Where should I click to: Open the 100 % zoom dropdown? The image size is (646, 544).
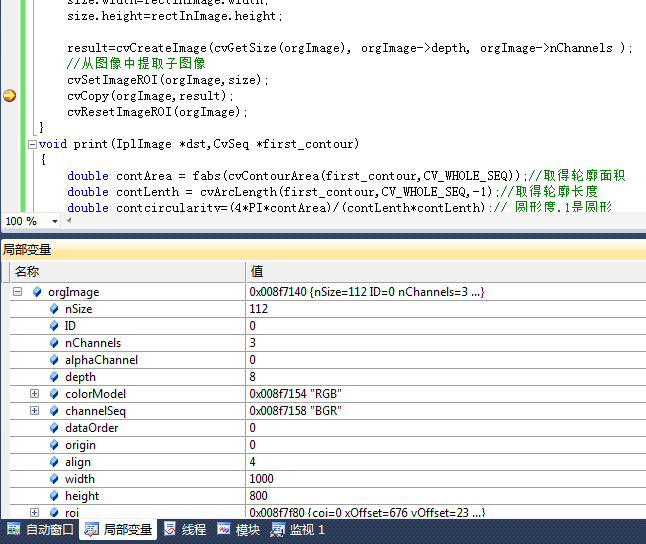55,221
